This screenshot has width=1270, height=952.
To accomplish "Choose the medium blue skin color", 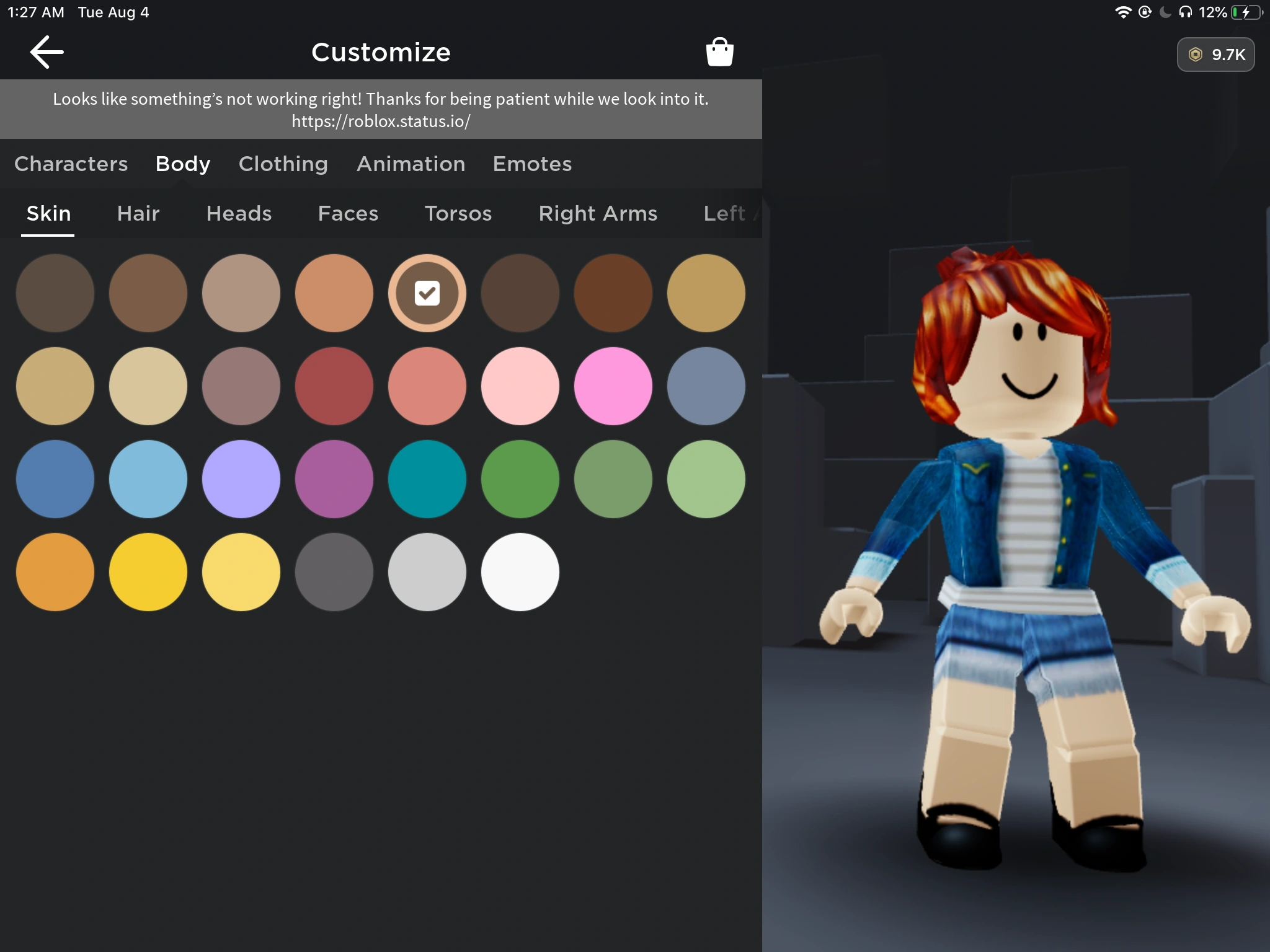I will (55, 479).
